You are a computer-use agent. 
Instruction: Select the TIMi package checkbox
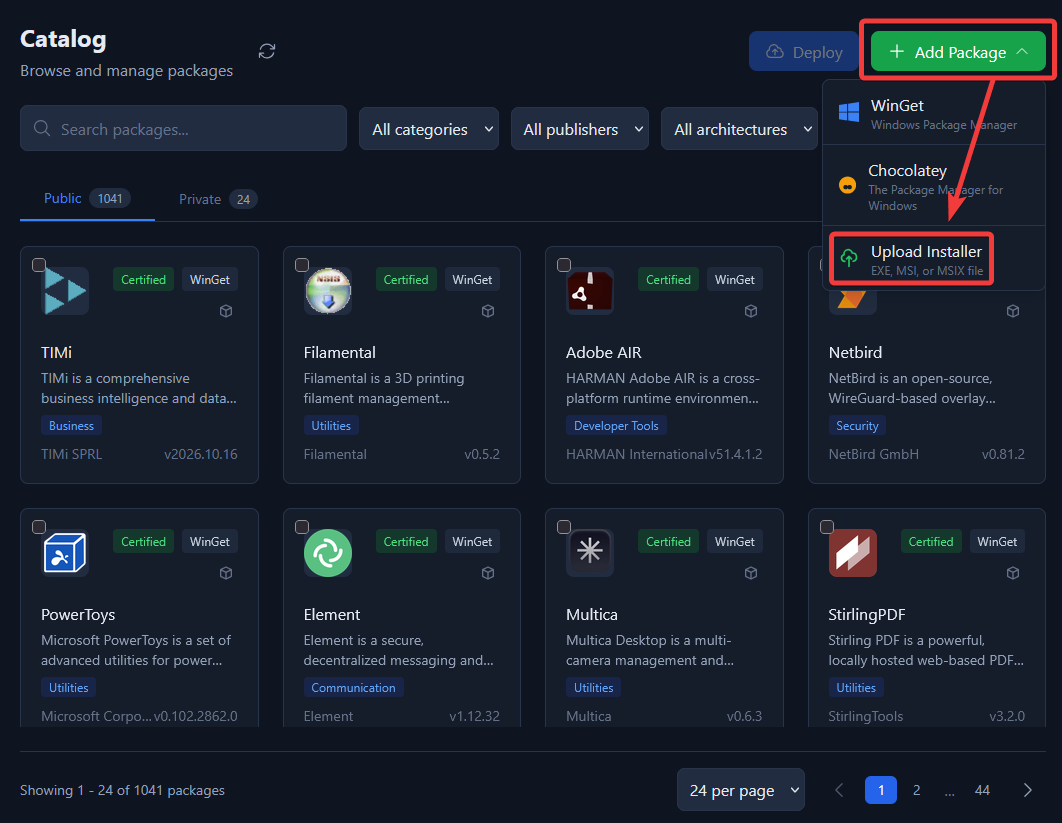(x=39, y=265)
